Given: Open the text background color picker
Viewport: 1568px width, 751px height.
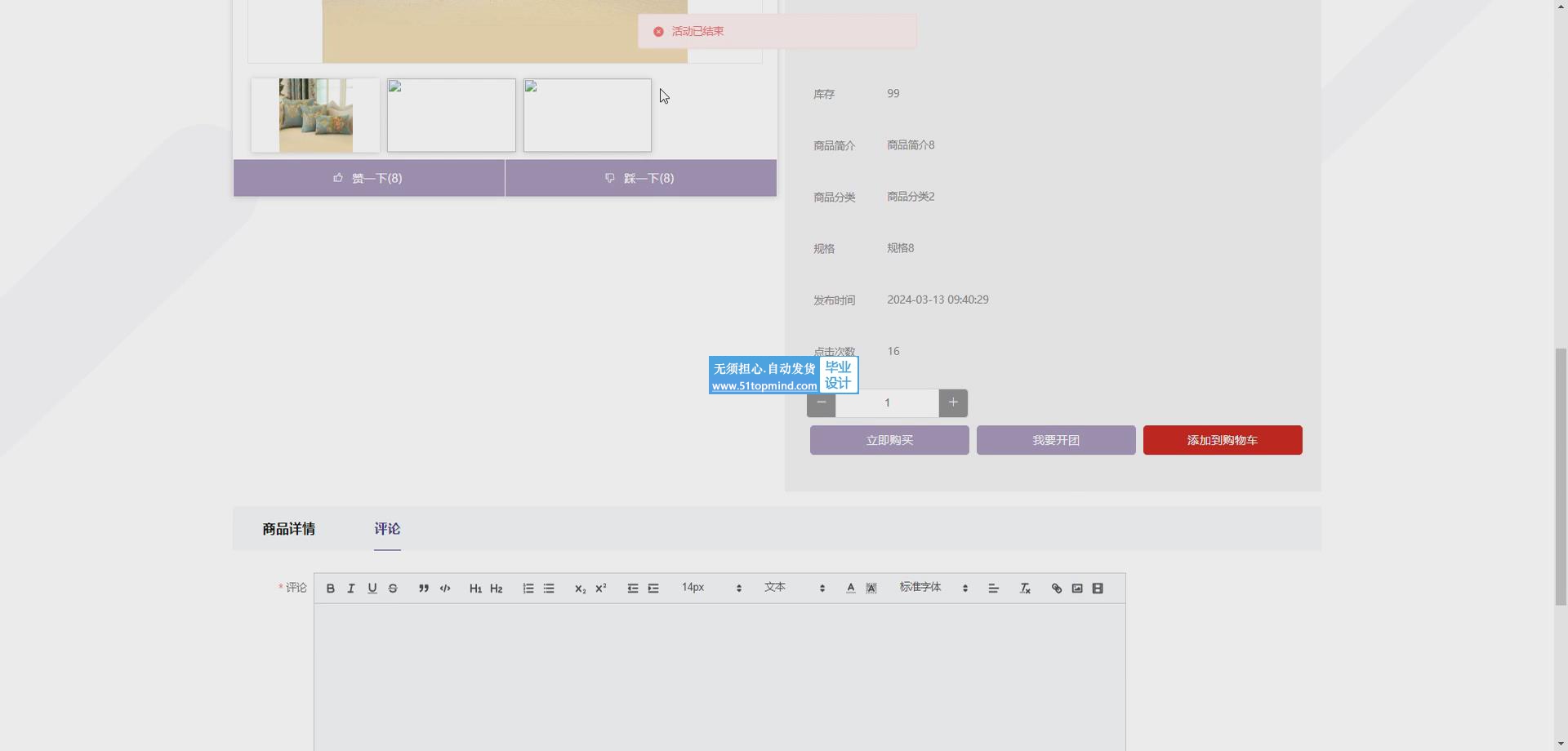Looking at the screenshot, I should tap(871, 589).
